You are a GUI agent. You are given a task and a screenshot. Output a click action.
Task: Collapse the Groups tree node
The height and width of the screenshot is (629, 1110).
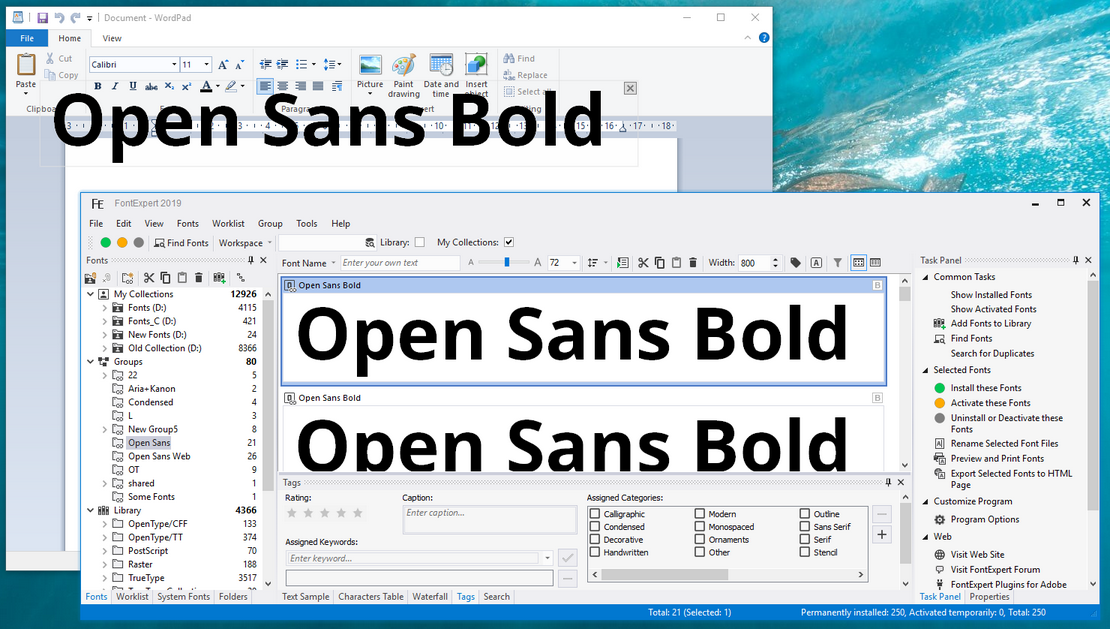coord(91,362)
